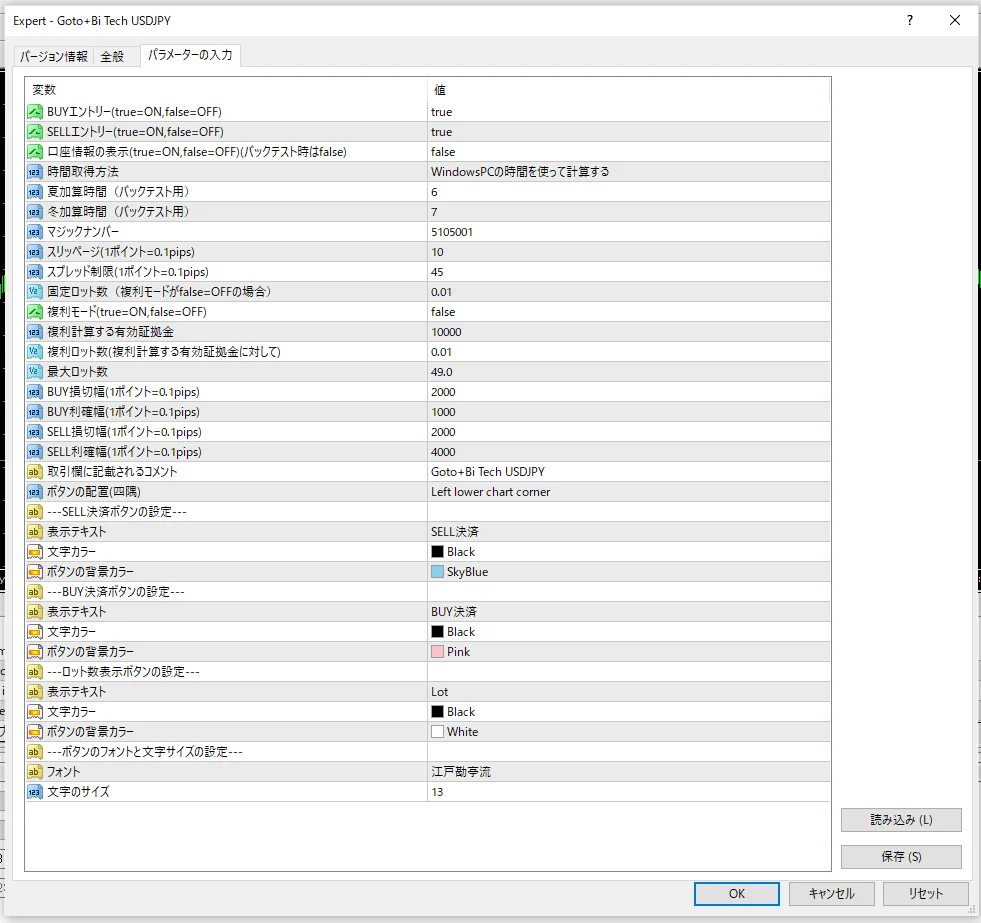Toggle 口座情報の表示 false value
The image size is (981, 923).
(443, 152)
